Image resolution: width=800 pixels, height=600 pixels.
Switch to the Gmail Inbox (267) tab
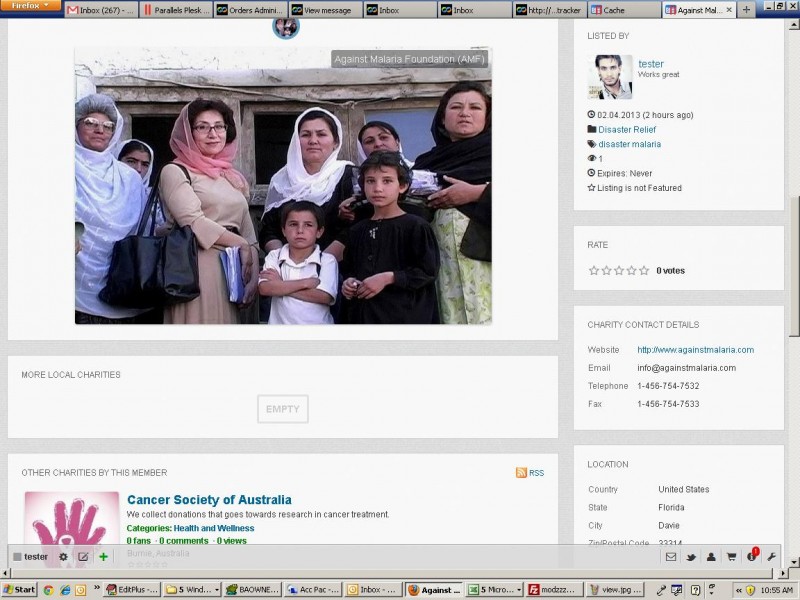101,10
